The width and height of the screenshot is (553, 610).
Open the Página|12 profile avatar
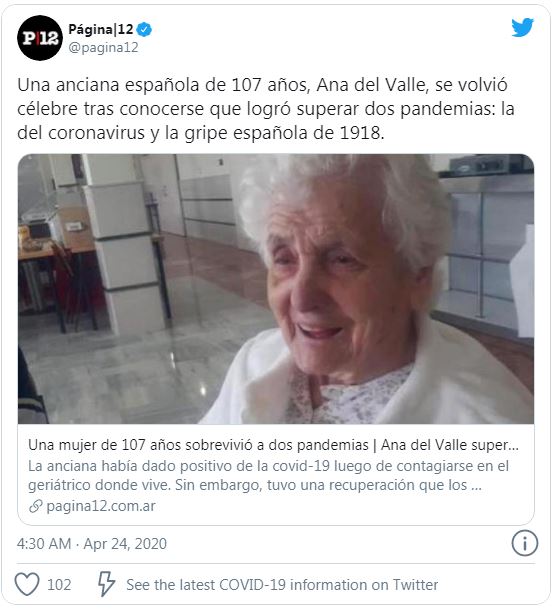[x=40, y=38]
